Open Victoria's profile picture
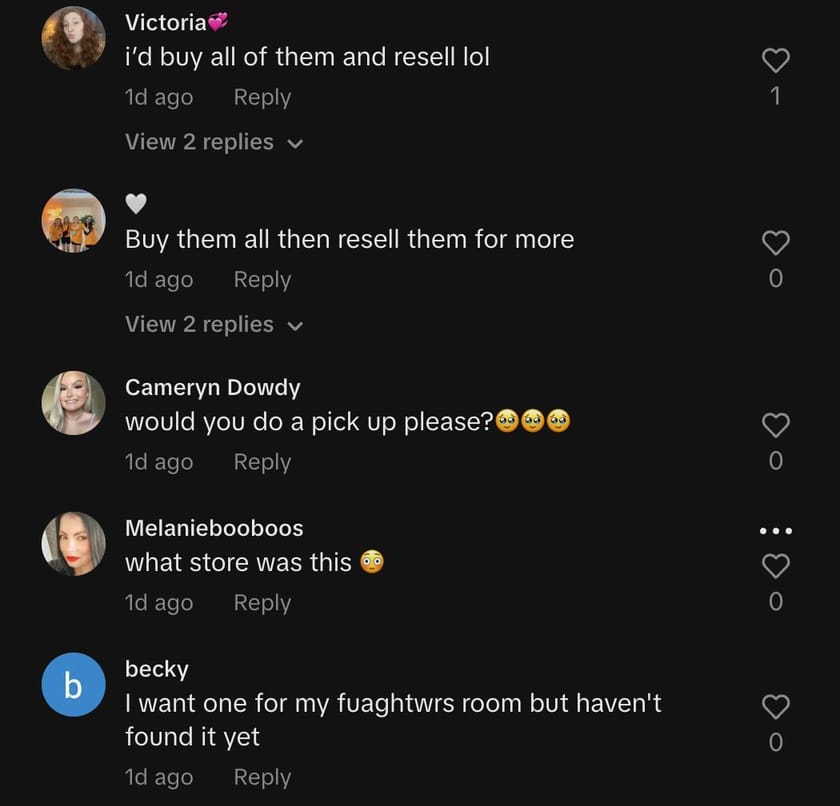The height and width of the screenshot is (806, 840). 73,38
